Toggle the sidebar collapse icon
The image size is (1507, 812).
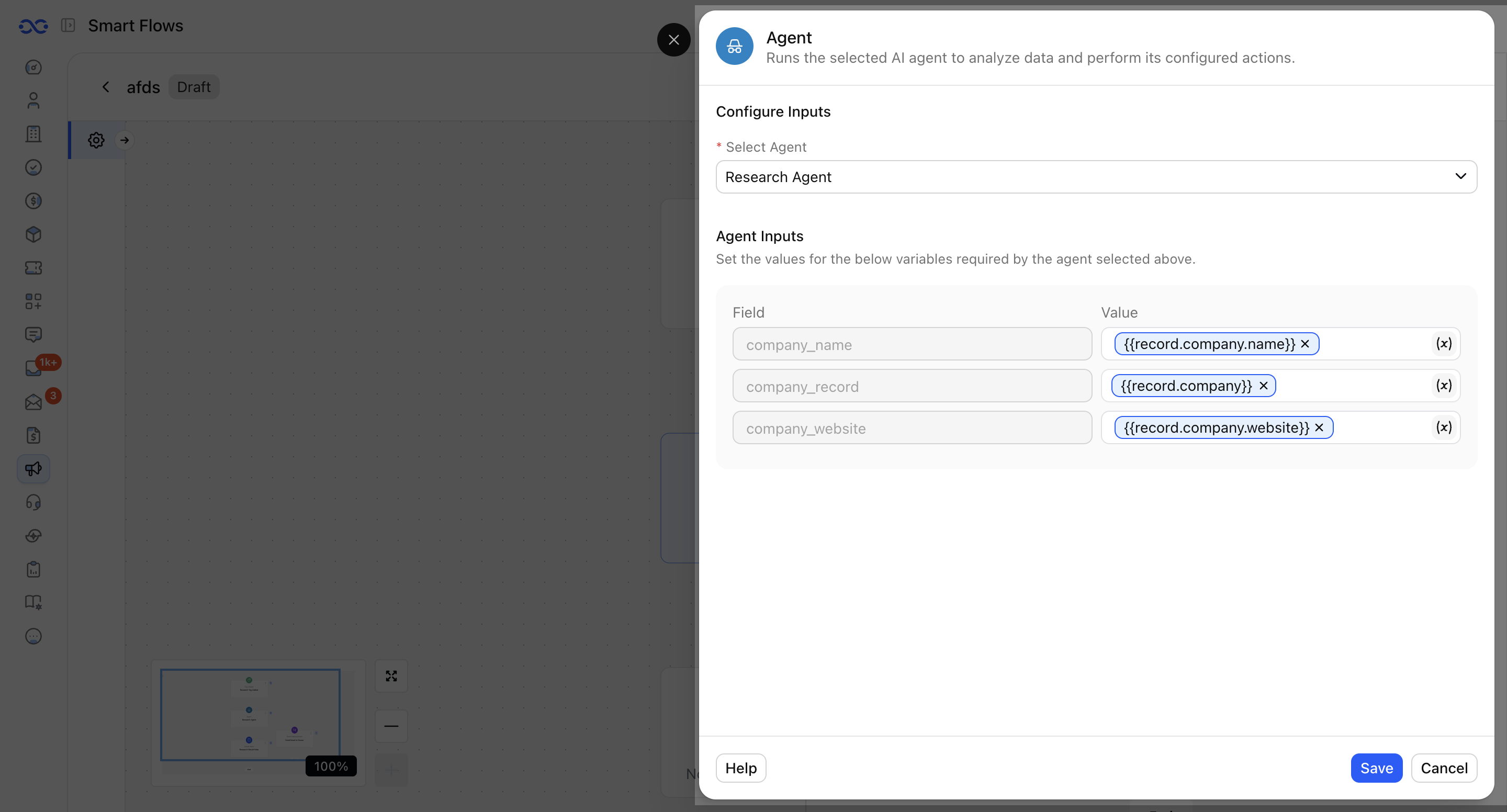(68, 25)
